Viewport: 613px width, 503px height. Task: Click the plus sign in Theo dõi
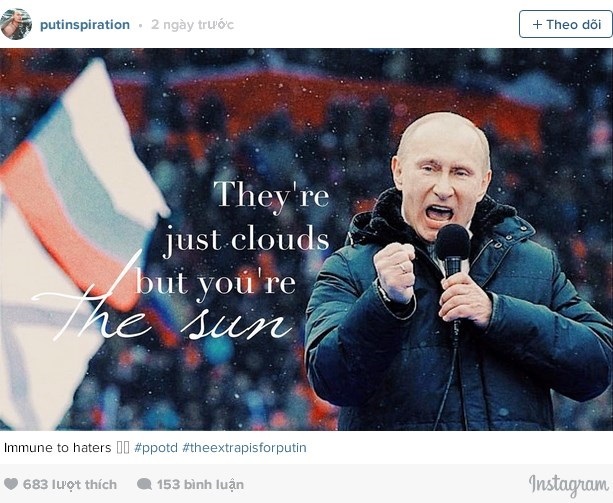538,25
